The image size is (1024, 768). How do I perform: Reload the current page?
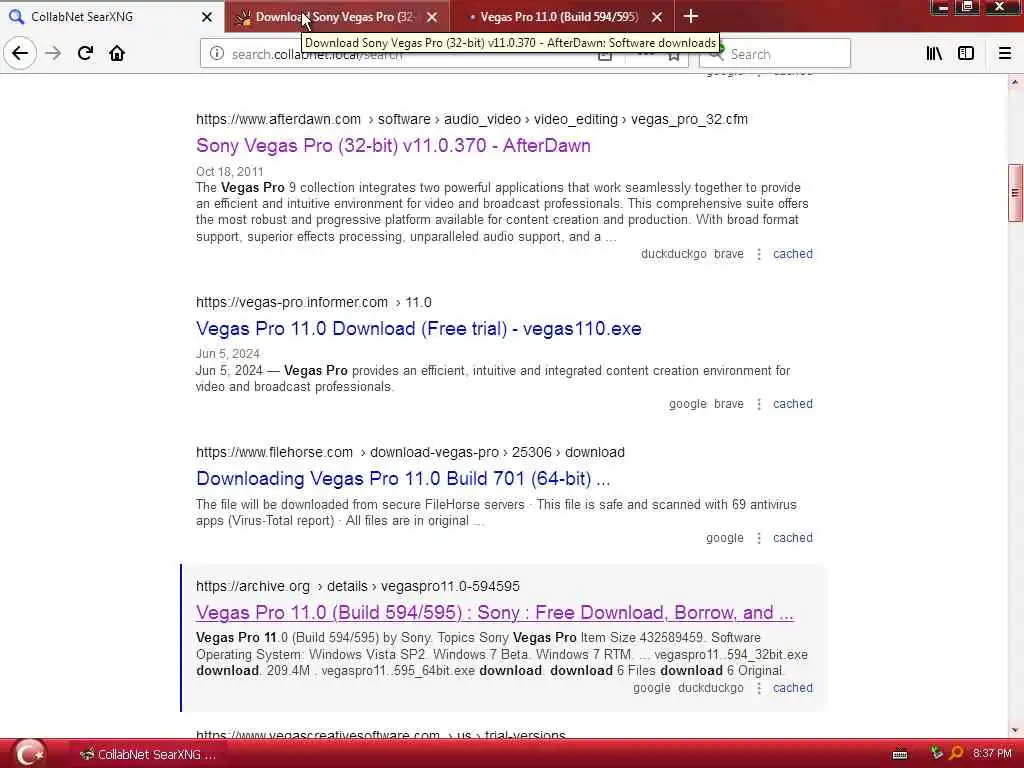(85, 53)
